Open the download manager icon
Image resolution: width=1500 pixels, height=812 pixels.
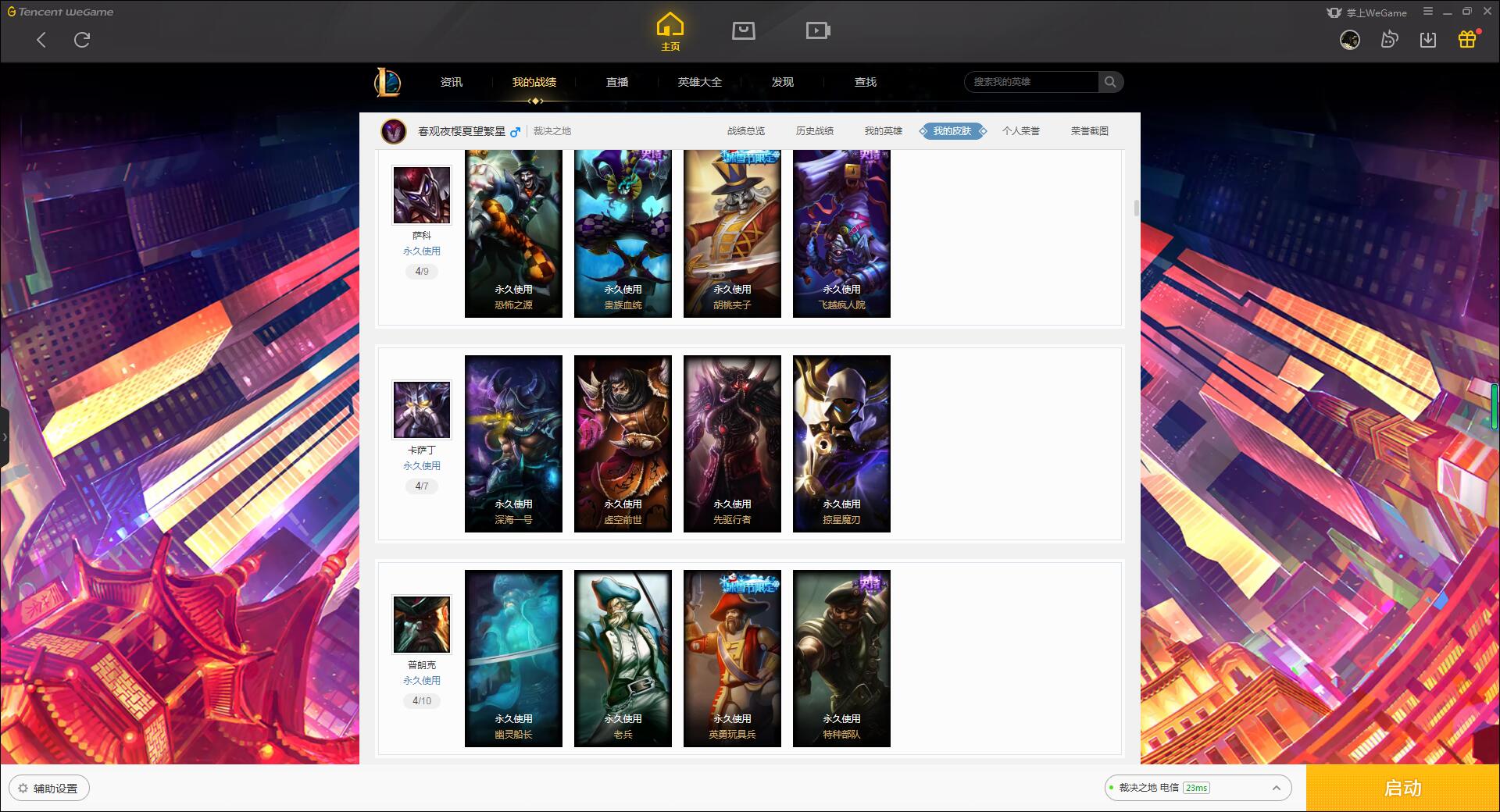1428,39
